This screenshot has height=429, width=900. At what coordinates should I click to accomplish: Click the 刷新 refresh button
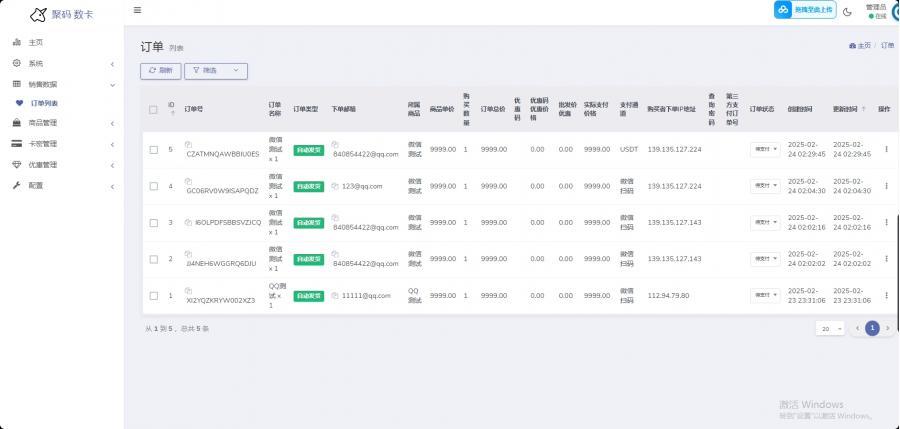click(161, 71)
